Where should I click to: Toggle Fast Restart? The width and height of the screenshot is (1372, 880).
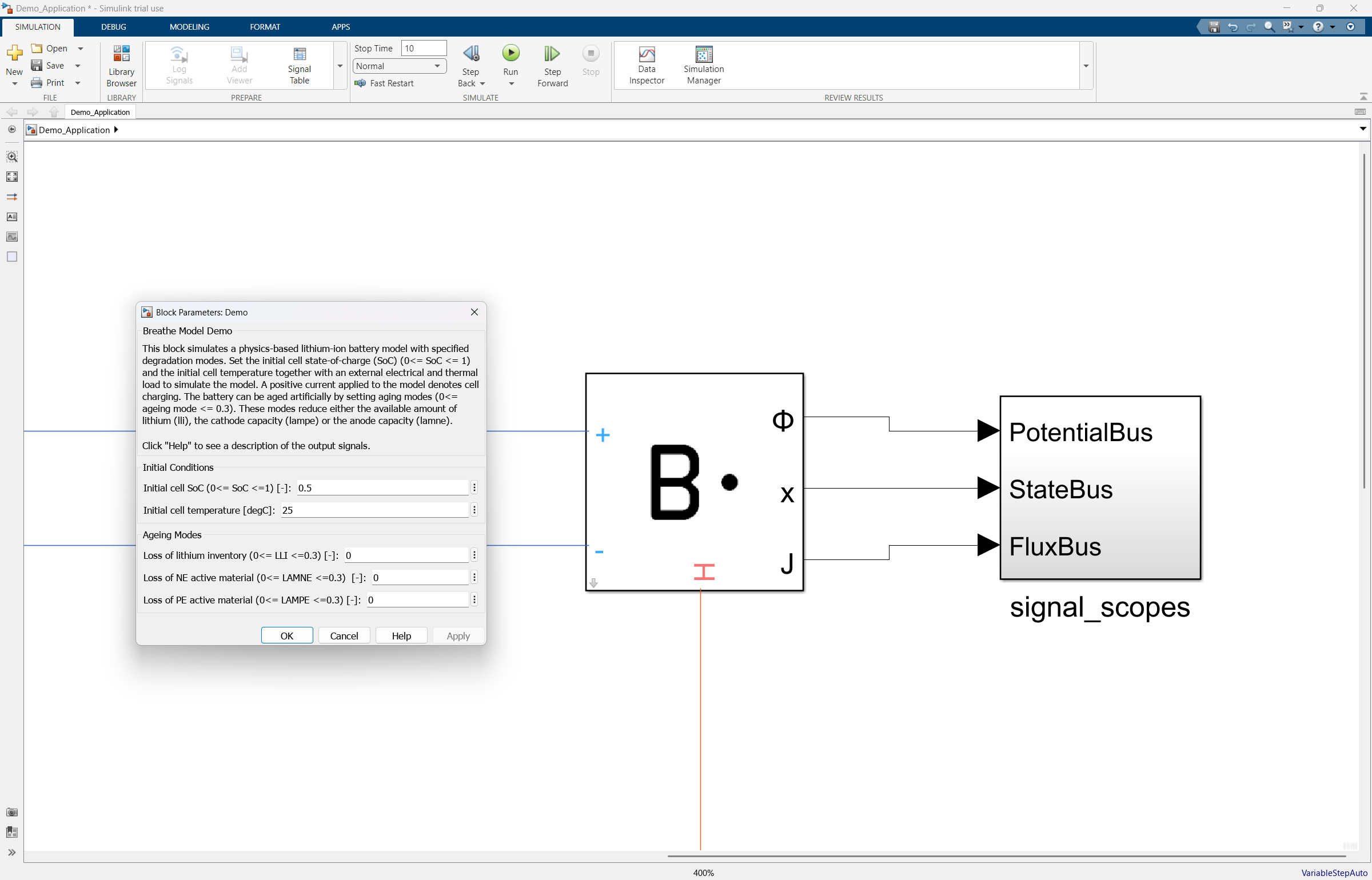pyautogui.click(x=384, y=83)
